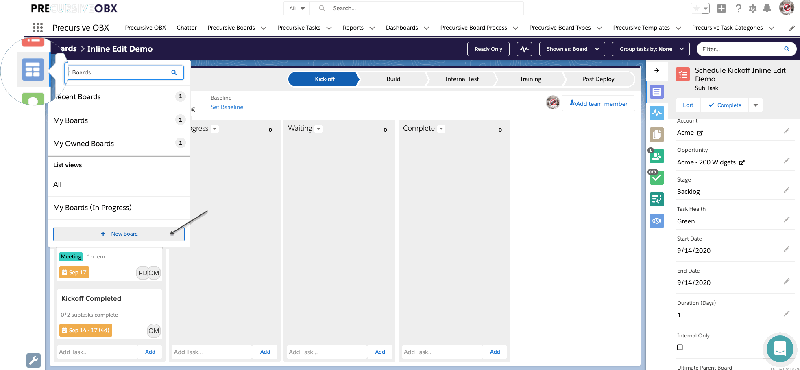Toggle the Read Only button
800x370 pixels.
488,49
